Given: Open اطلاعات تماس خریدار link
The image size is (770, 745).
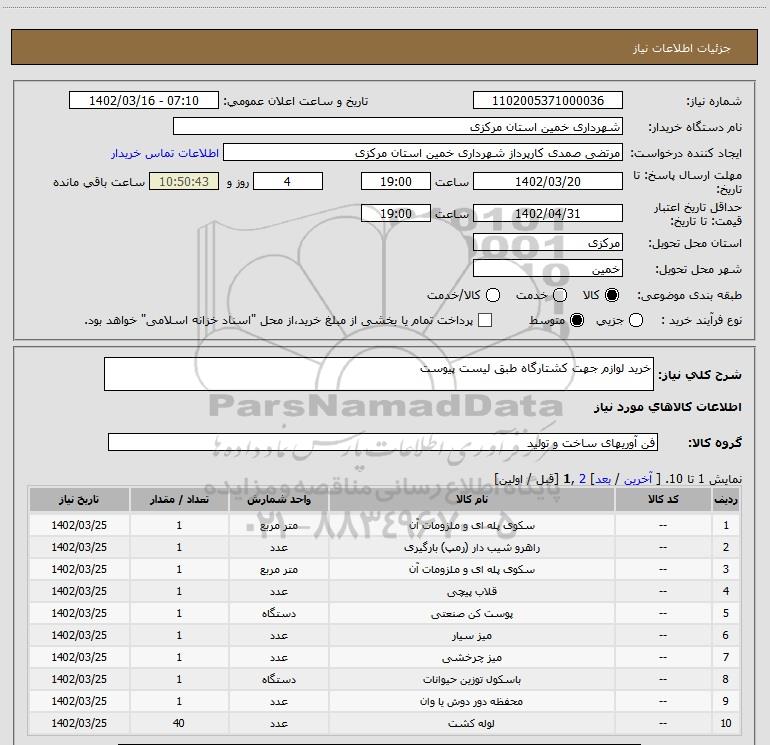Looking at the screenshot, I should [165, 153].
